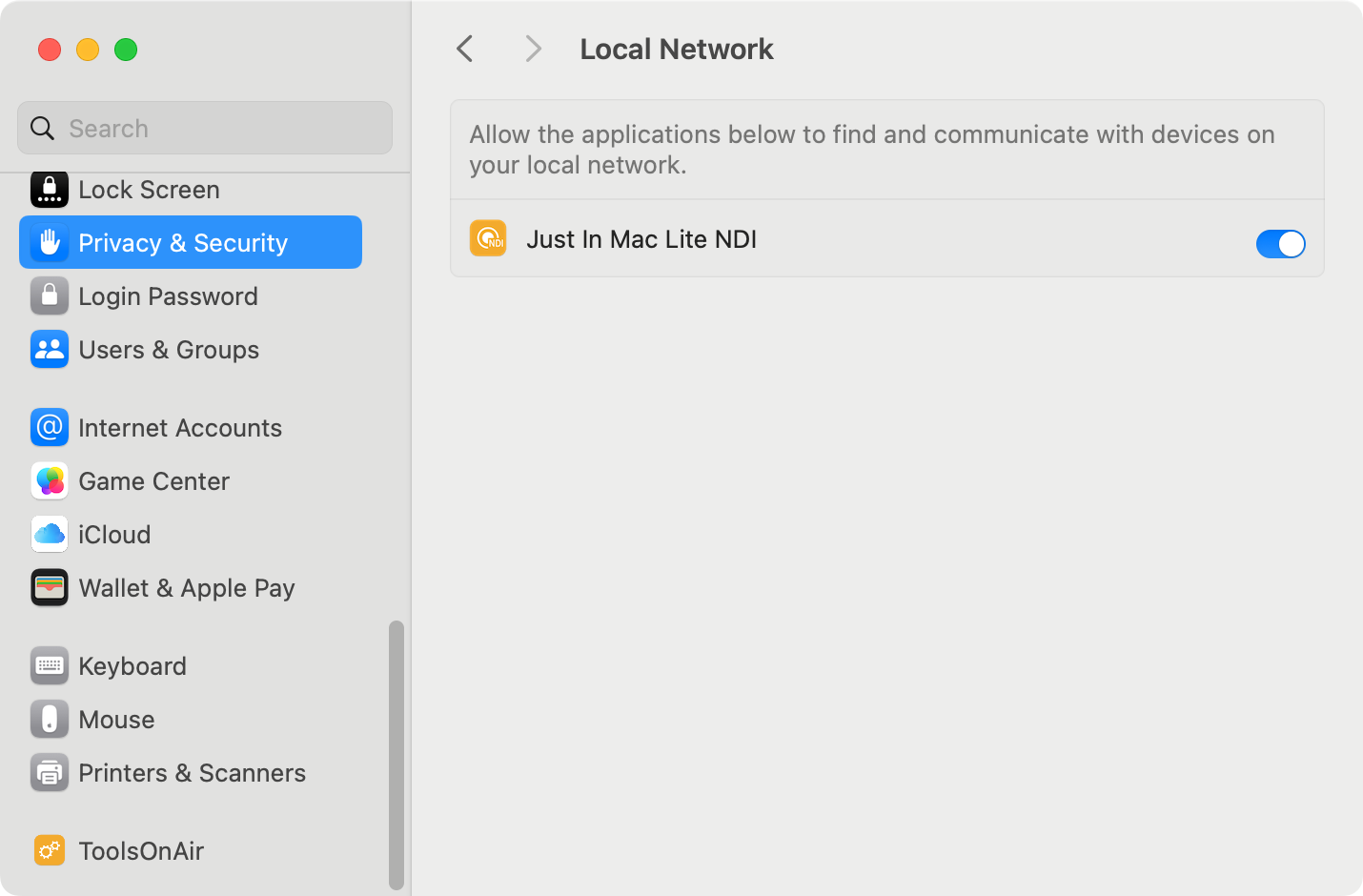The width and height of the screenshot is (1363, 896).
Task: Click the iCloud cloud icon
Action: pyautogui.click(x=50, y=535)
